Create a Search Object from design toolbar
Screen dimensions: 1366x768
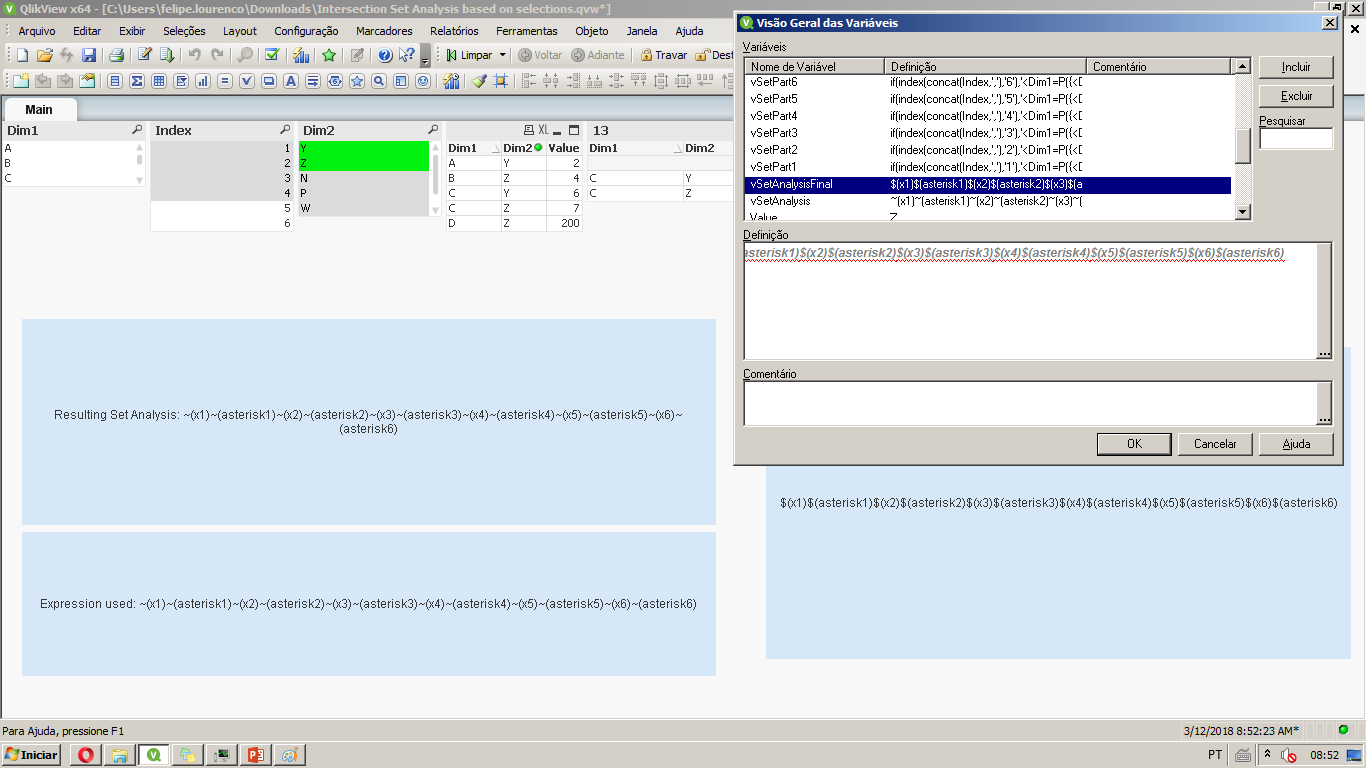tap(379, 81)
